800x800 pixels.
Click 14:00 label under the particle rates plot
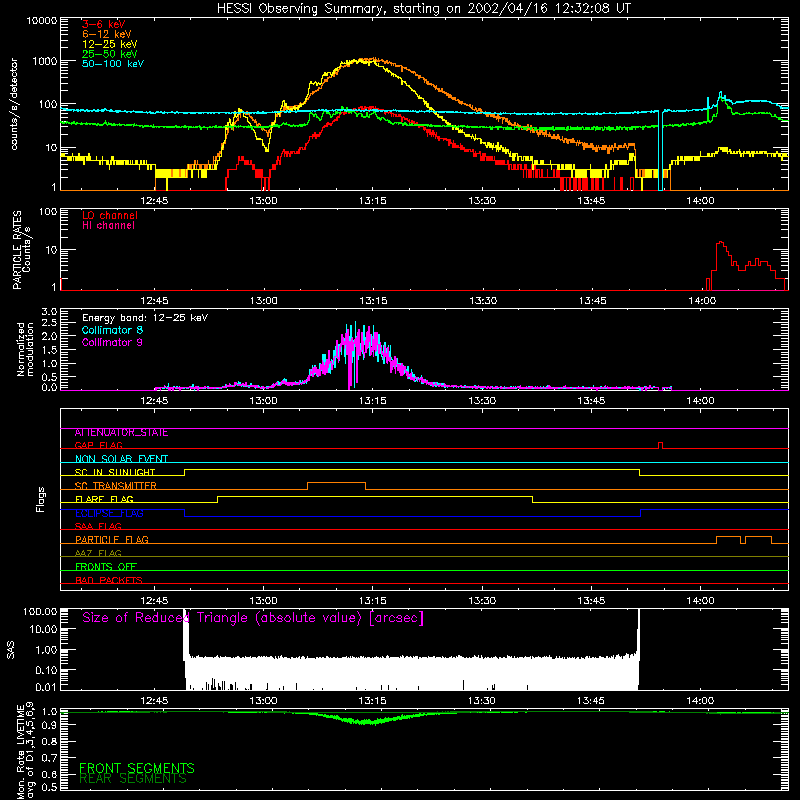point(702,301)
